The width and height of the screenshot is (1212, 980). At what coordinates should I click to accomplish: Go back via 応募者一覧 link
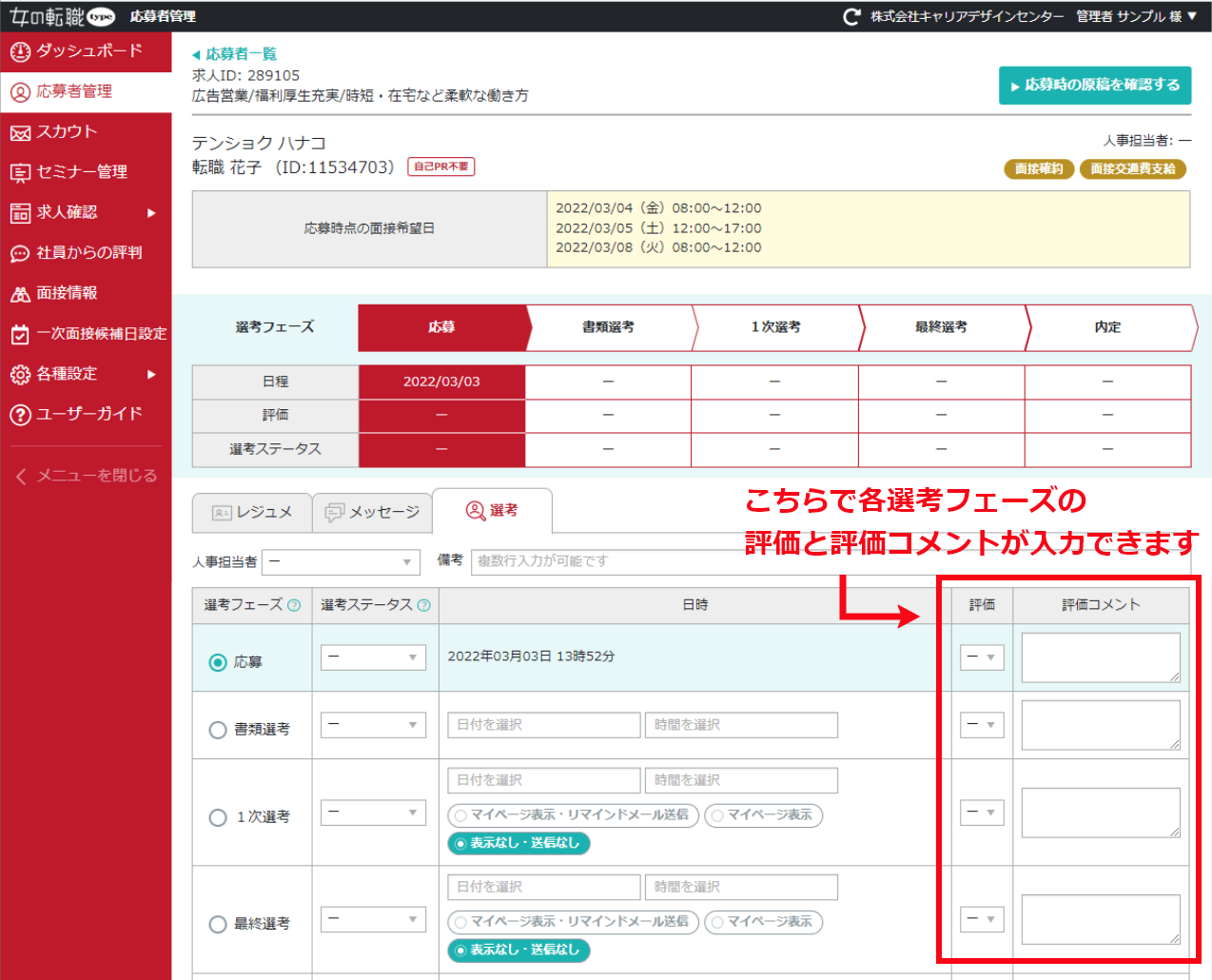(240, 54)
